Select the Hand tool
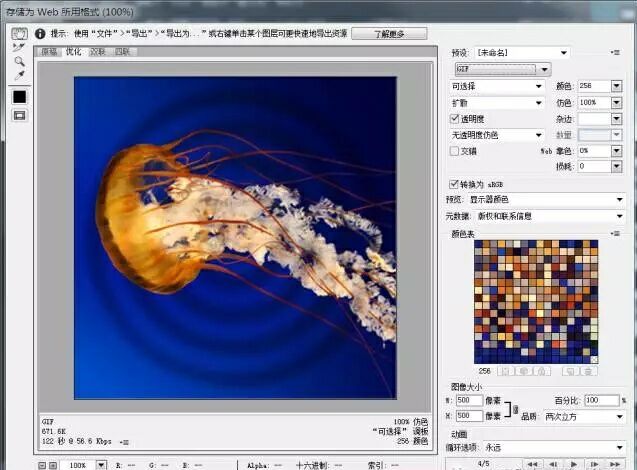This screenshot has width=637, height=470. point(18,33)
